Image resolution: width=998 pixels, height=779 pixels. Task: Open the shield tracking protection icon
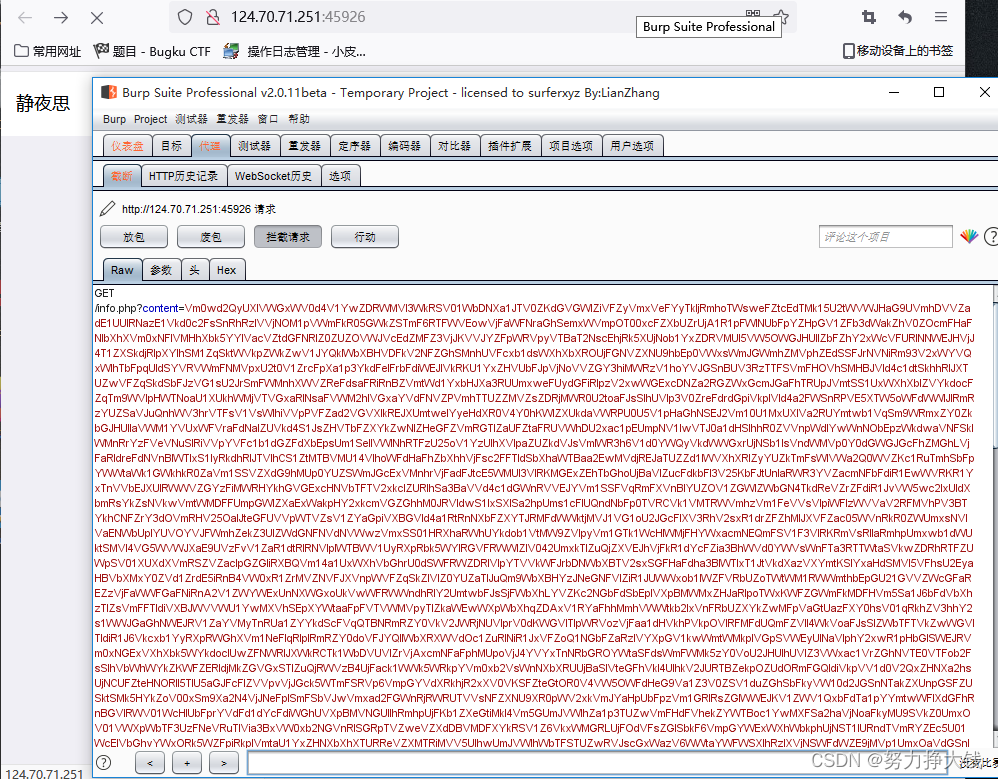coord(185,17)
